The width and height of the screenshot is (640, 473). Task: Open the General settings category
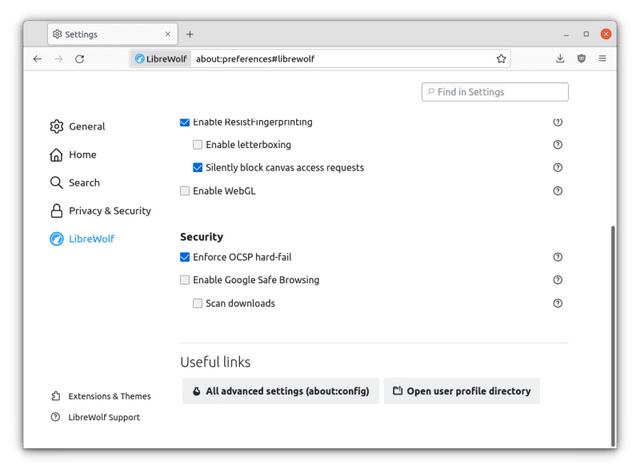(x=78, y=127)
